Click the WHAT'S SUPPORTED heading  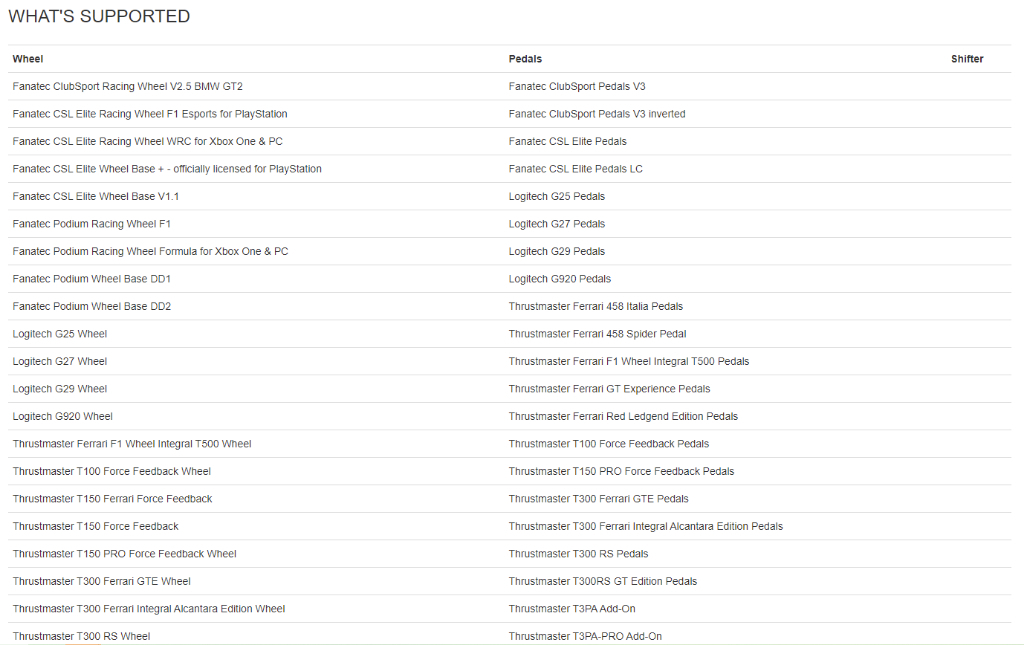click(x=99, y=16)
